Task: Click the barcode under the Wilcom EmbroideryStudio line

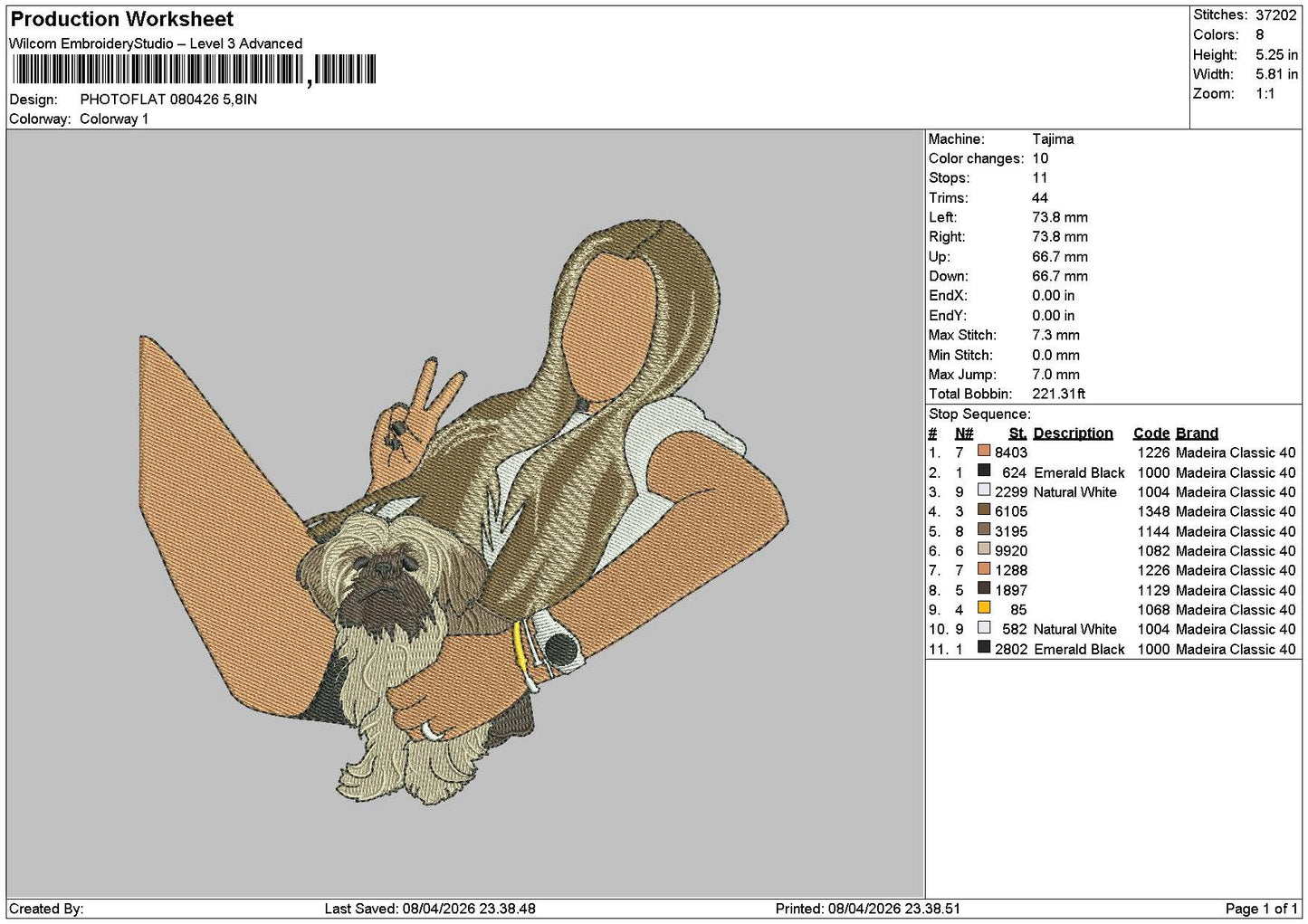Action: [x=193, y=71]
